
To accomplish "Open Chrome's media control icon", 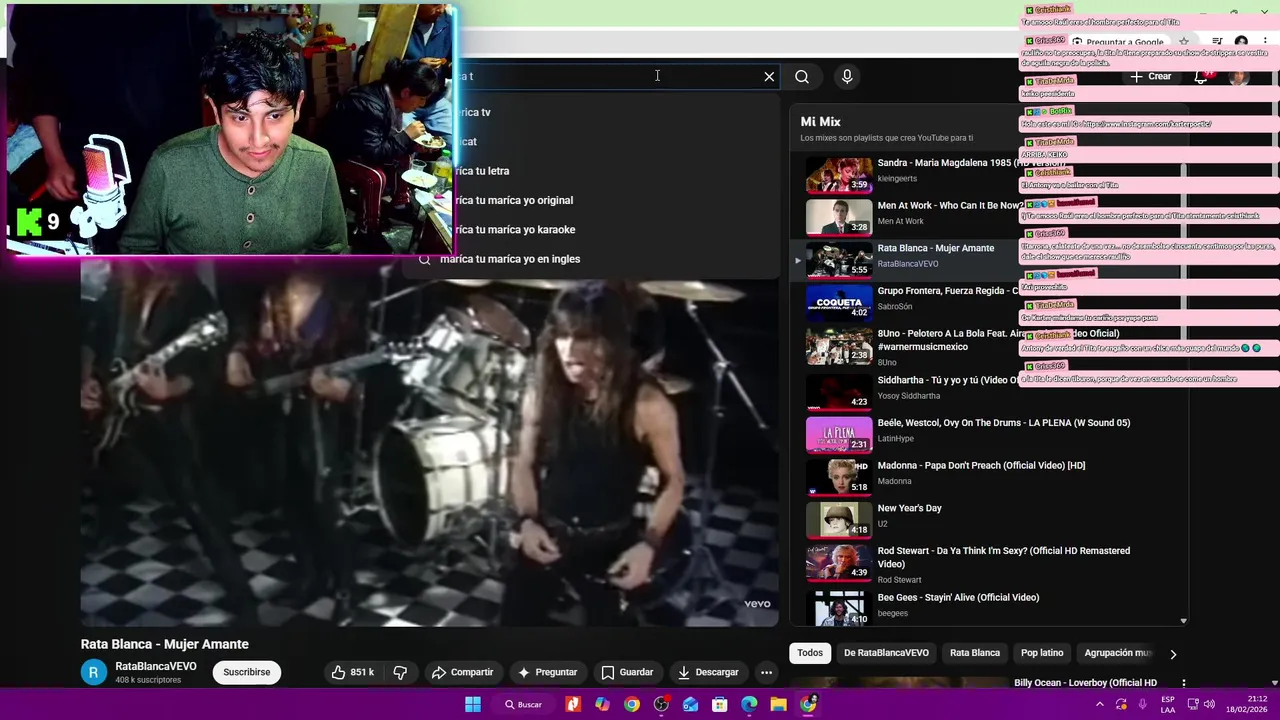I will [x=1217, y=42].
